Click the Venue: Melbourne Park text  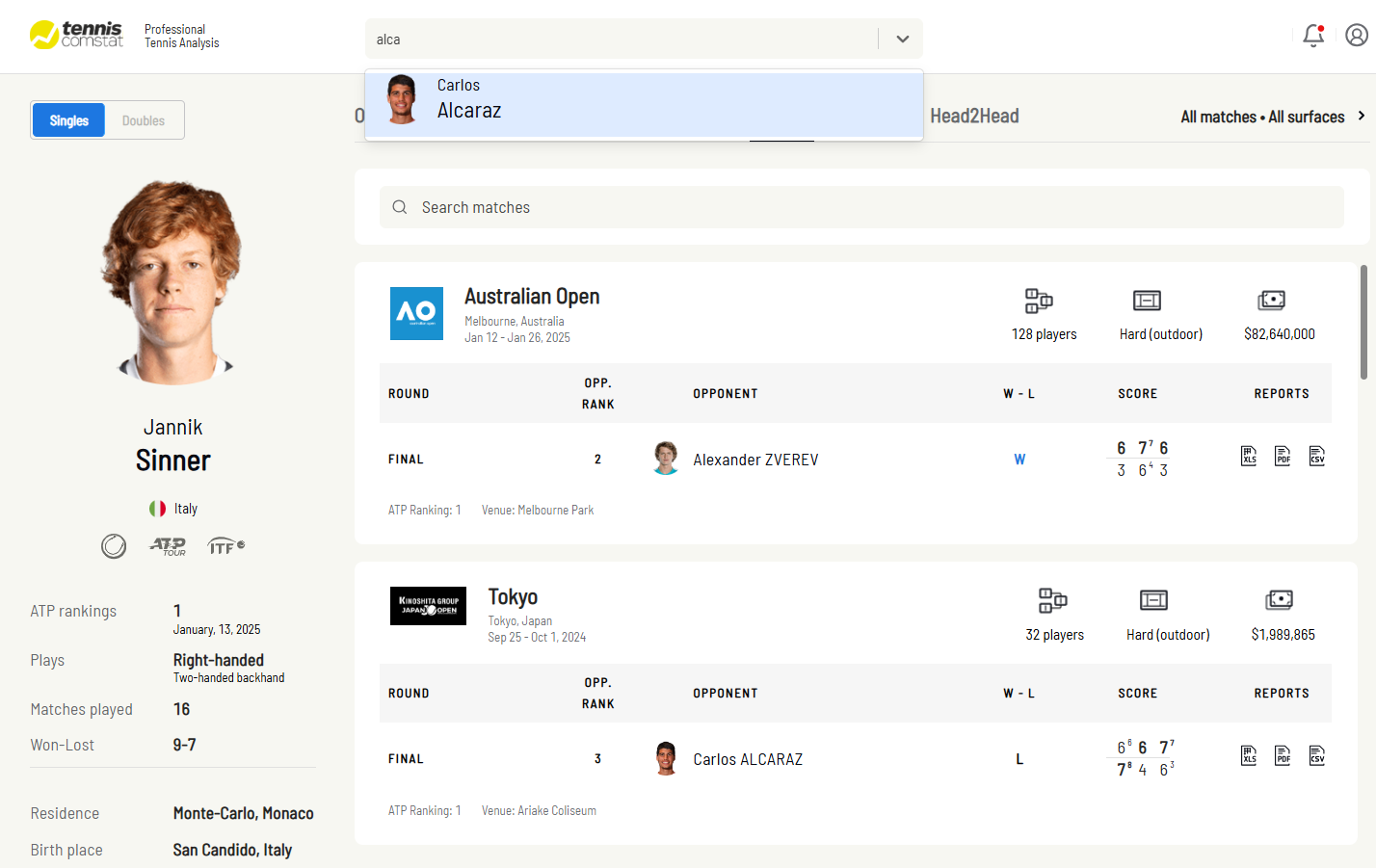click(x=538, y=511)
